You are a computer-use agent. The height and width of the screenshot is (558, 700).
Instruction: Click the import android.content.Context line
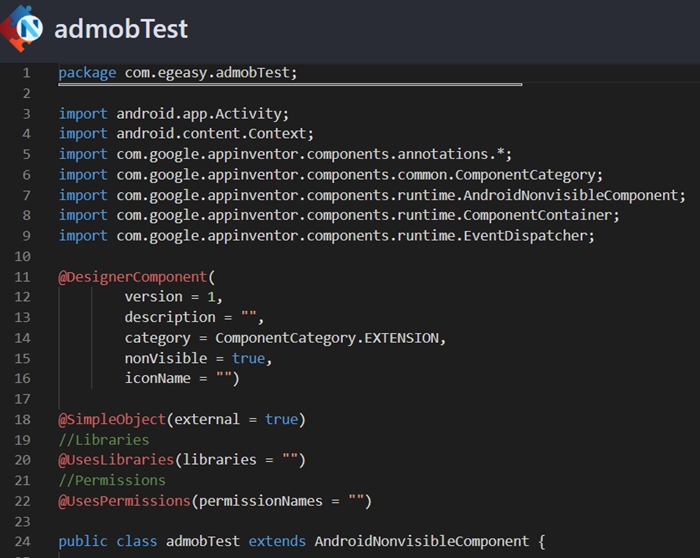pyautogui.click(x=186, y=133)
